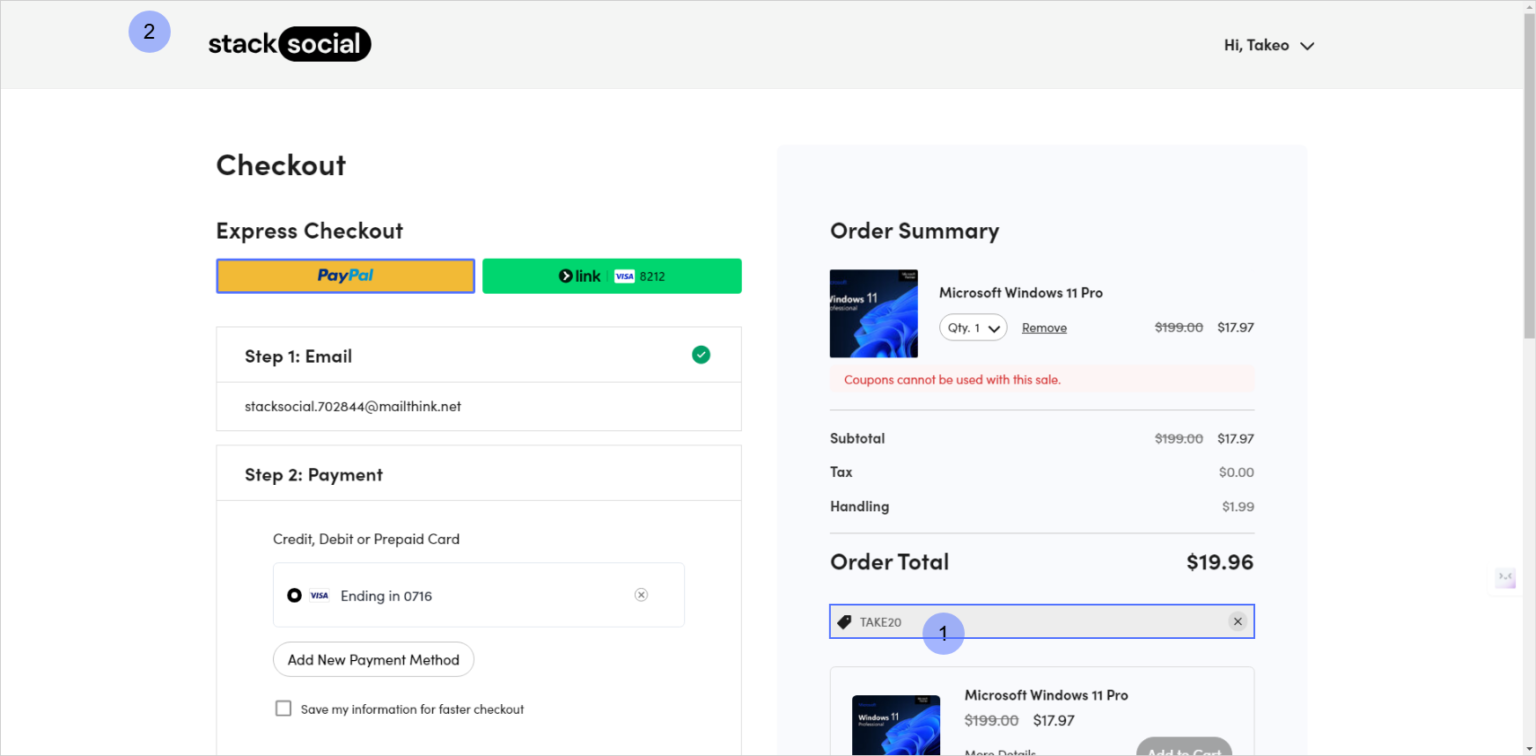
Task: Click the Step 1 Email green checkmark
Action: coord(701,354)
